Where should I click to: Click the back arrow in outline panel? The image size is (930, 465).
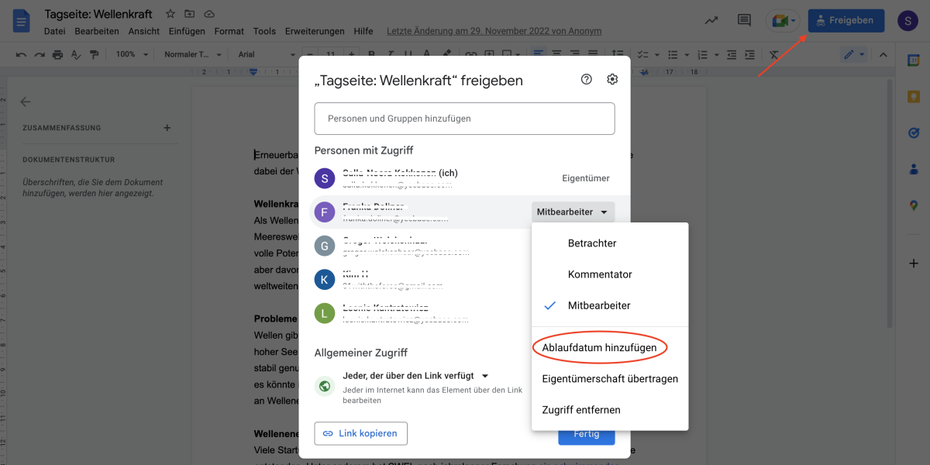26,102
